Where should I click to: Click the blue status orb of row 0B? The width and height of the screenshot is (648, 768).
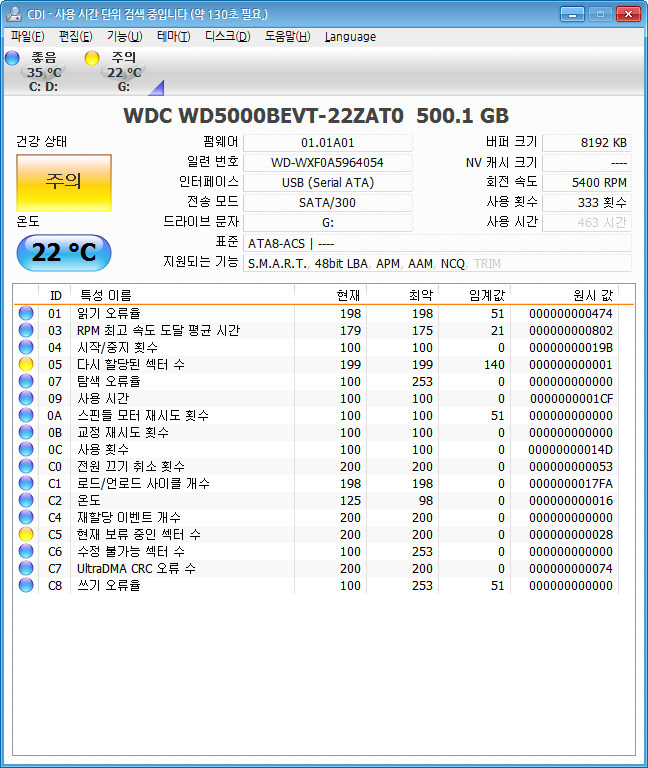click(x=26, y=432)
